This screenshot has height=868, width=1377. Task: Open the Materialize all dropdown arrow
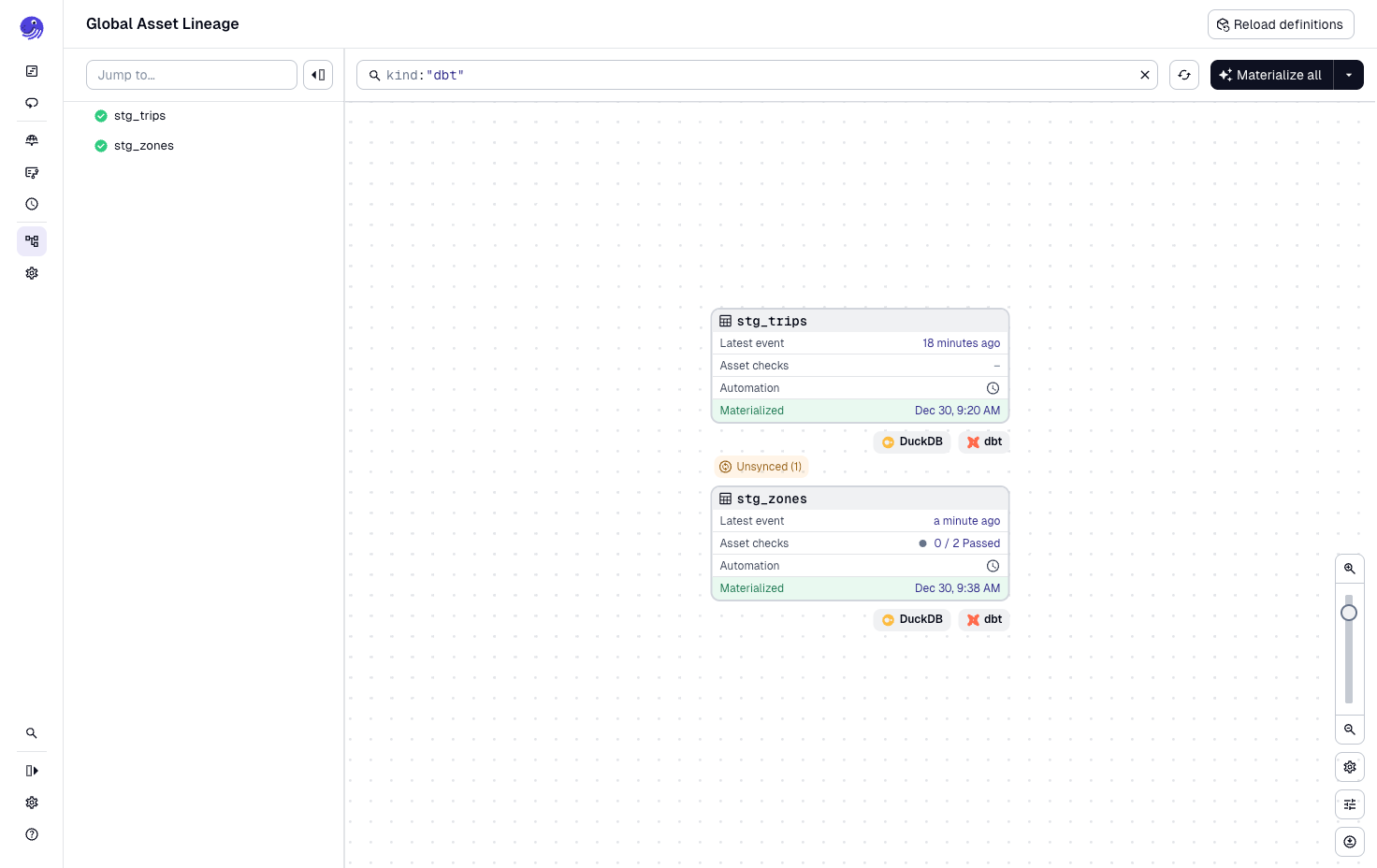click(x=1348, y=75)
